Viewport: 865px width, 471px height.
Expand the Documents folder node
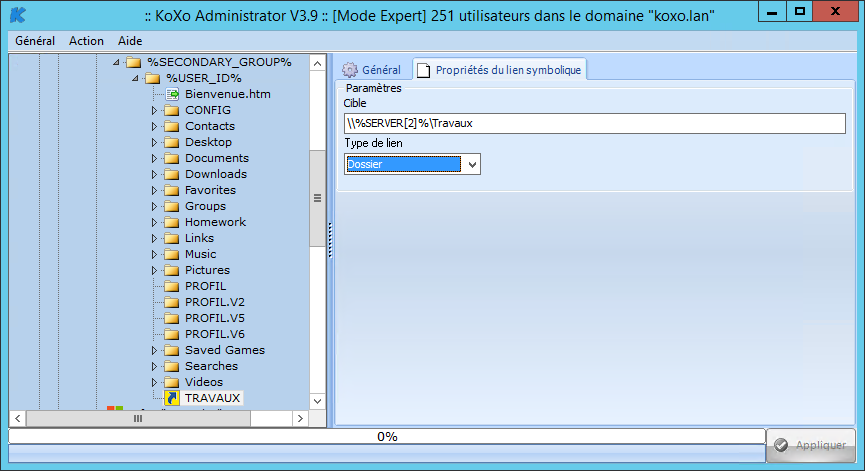(154, 158)
